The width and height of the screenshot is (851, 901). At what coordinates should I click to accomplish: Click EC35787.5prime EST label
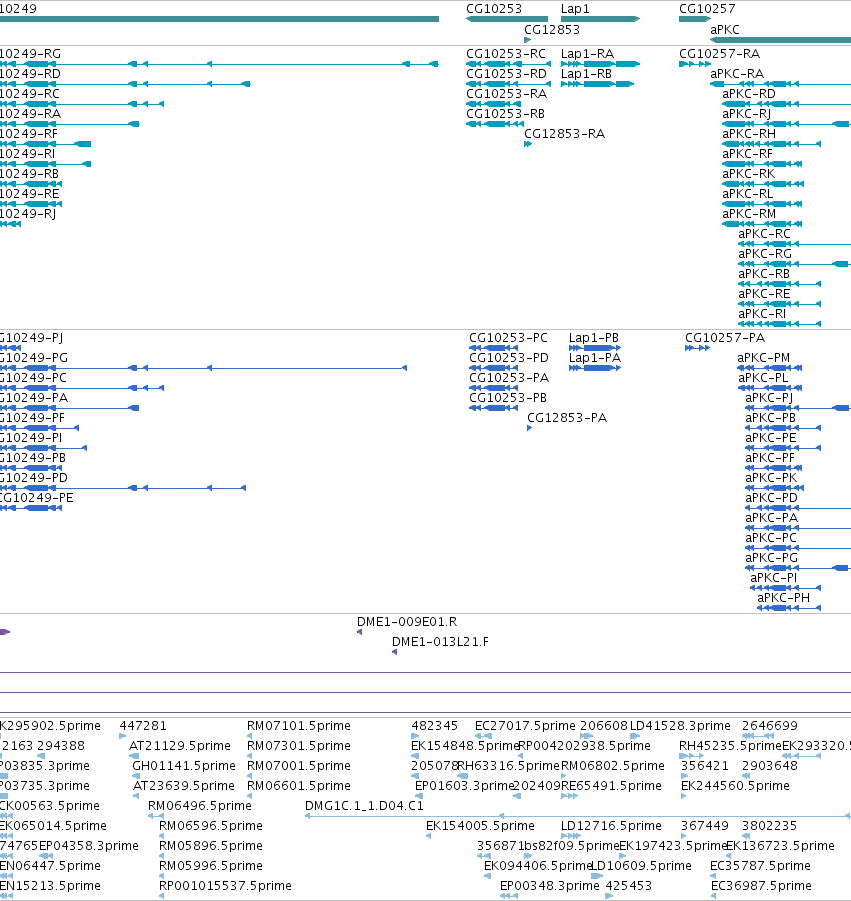(x=761, y=865)
